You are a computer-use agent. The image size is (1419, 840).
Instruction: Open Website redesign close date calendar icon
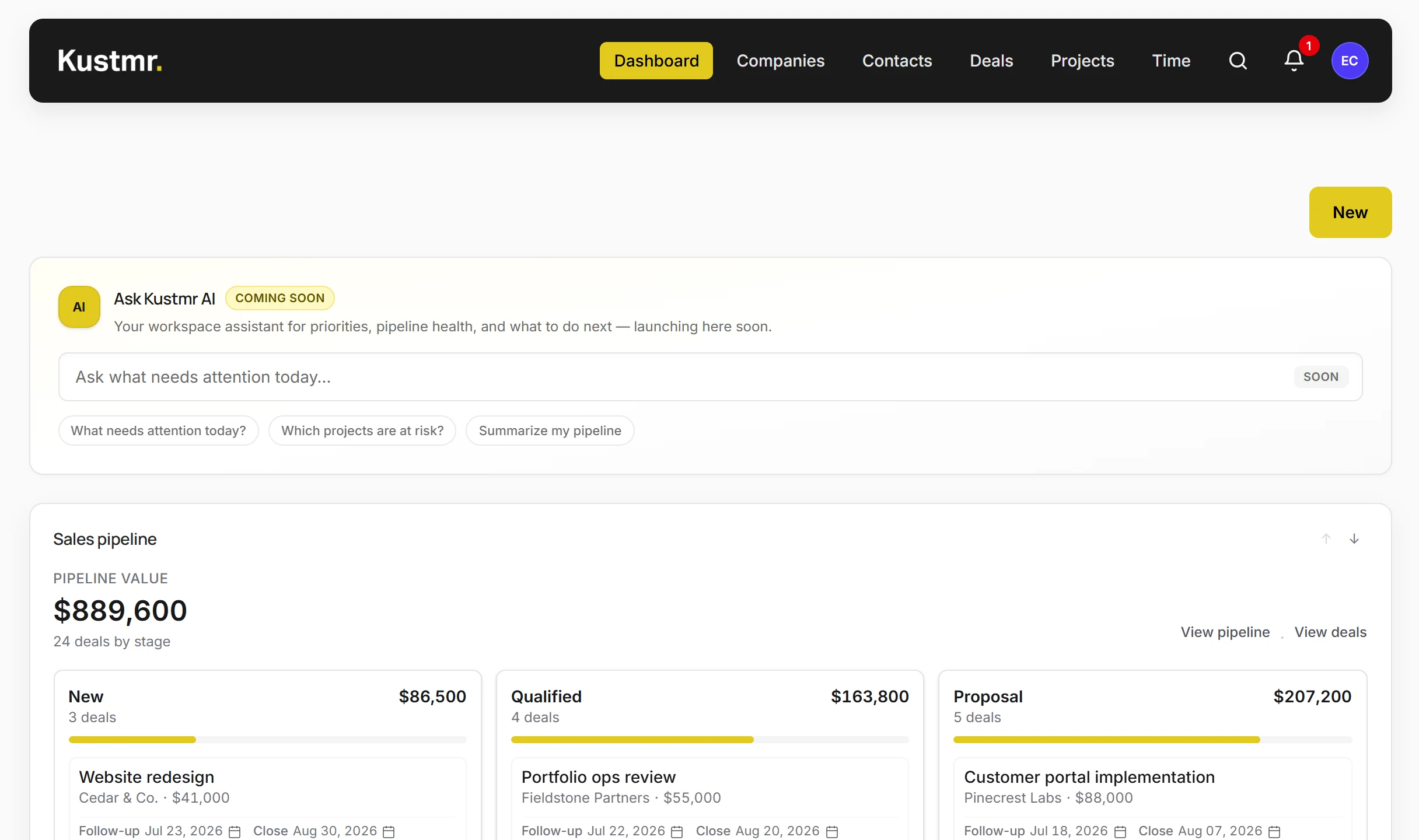389,831
